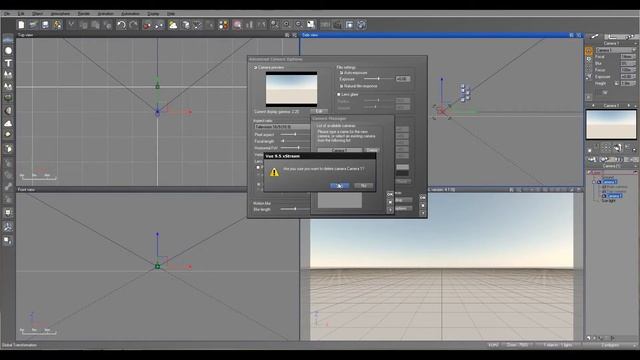Image resolution: width=640 pixels, height=360 pixels.
Task: Open the Edit menu
Action: 21,13
